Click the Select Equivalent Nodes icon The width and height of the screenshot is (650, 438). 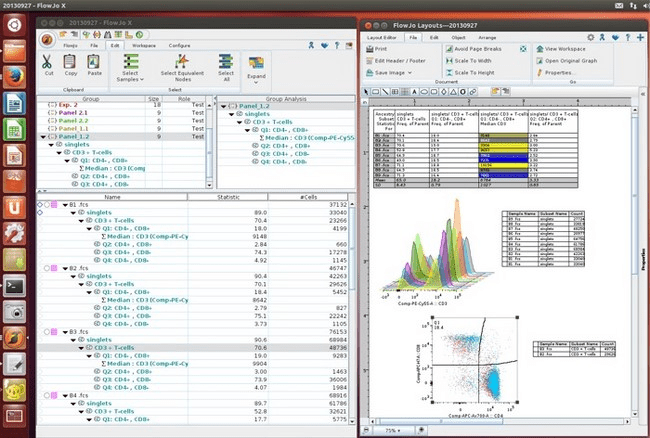tap(183, 60)
